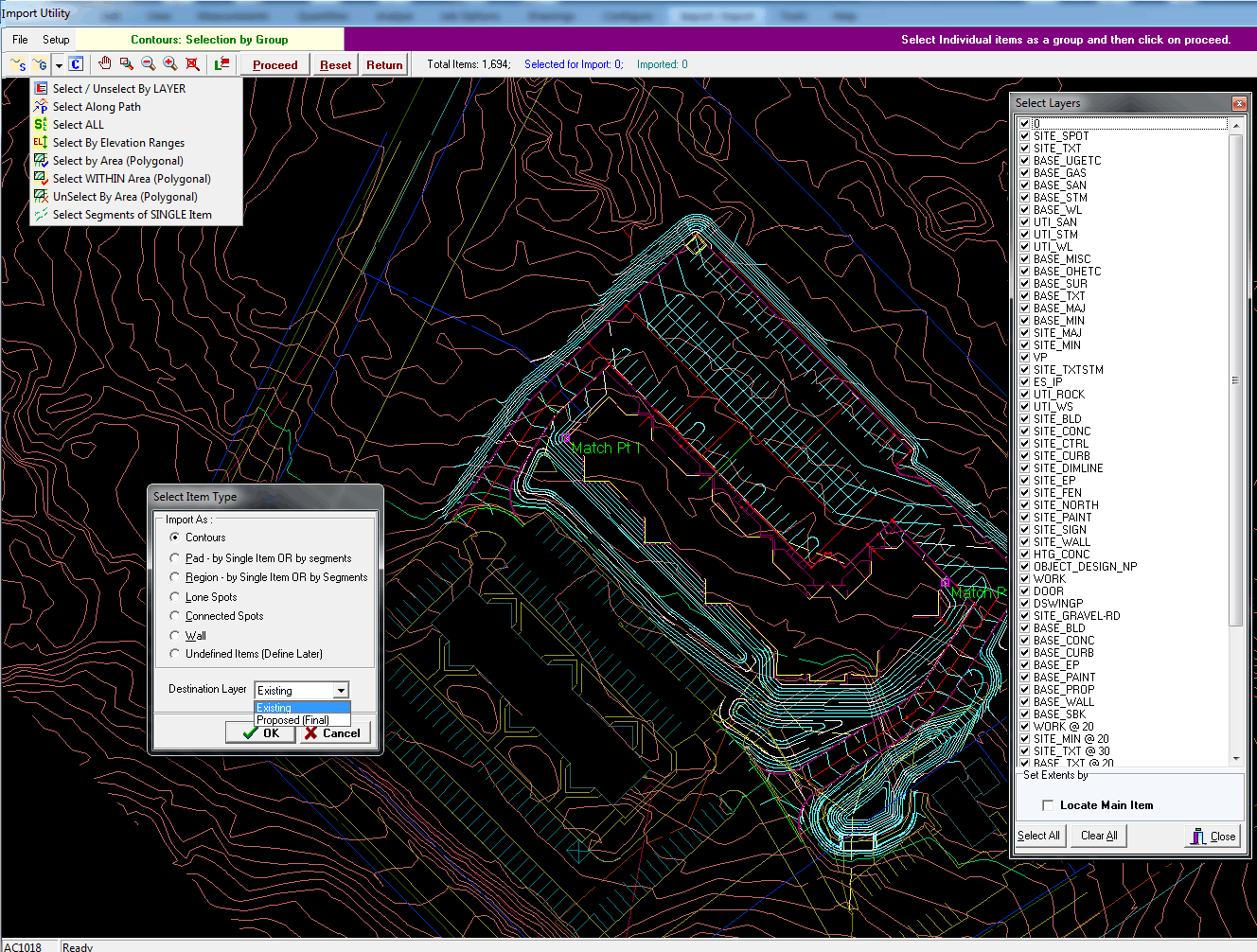This screenshot has height=952, width=1257.
Task: Click the blue C toolbar icon
Action: (x=75, y=64)
